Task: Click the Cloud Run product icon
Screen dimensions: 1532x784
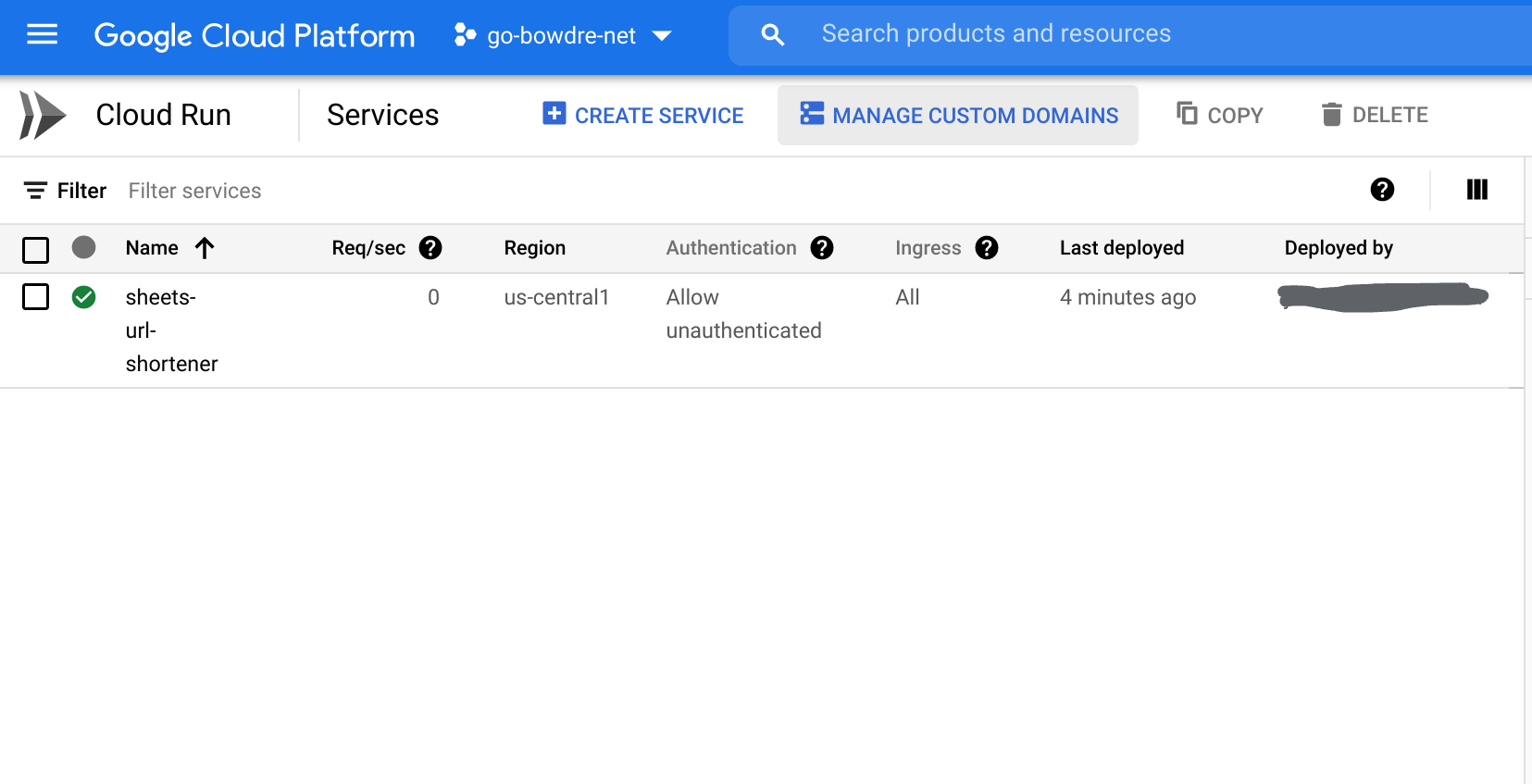Action: [43, 115]
